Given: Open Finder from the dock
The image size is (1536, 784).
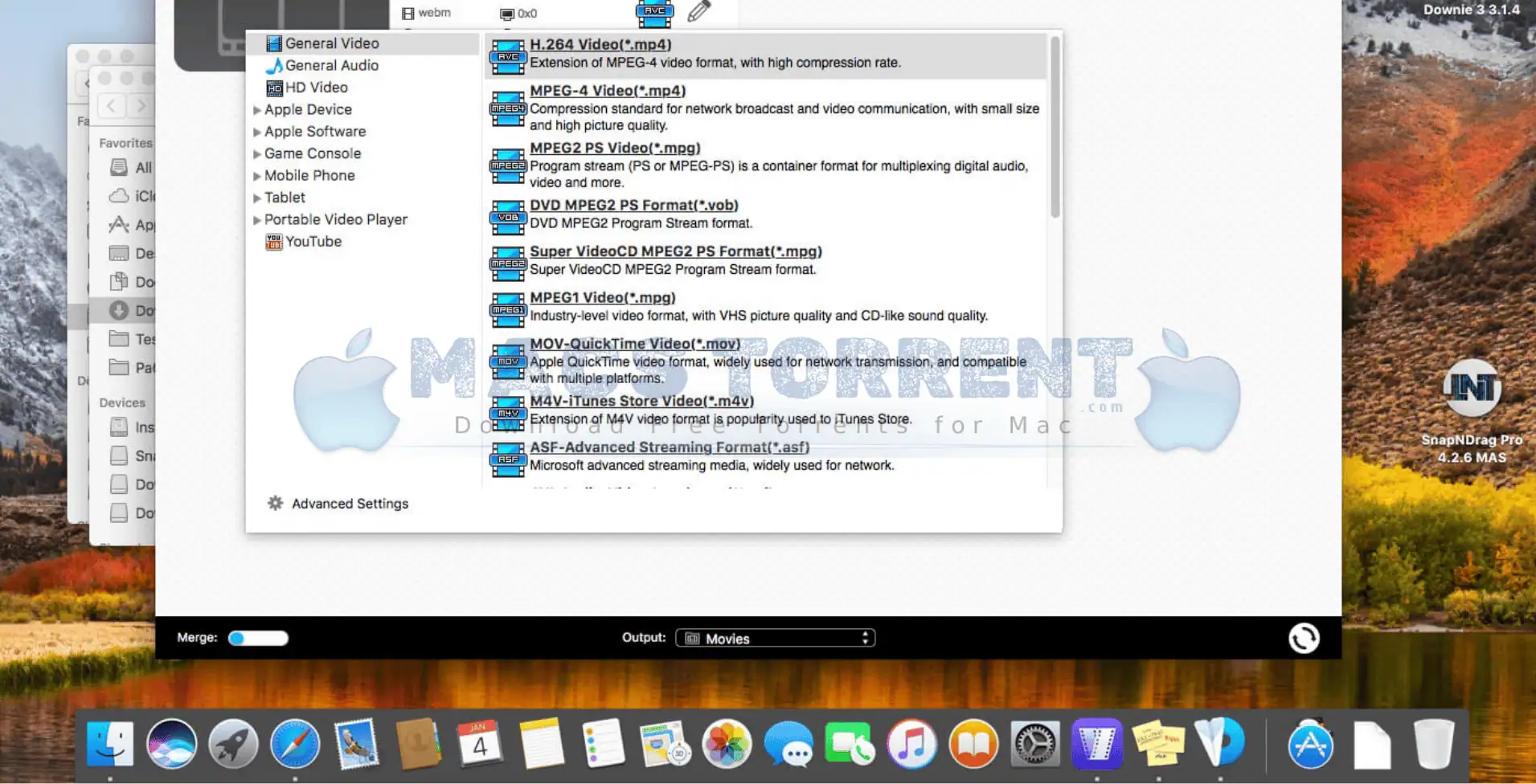Looking at the screenshot, I should [x=110, y=744].
